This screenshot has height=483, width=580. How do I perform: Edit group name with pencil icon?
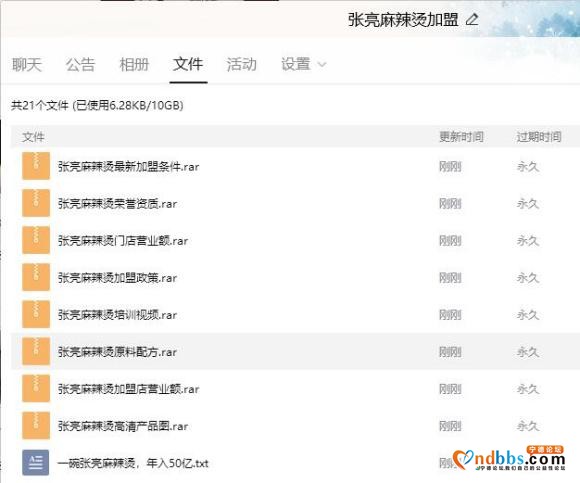click(472, 19)
